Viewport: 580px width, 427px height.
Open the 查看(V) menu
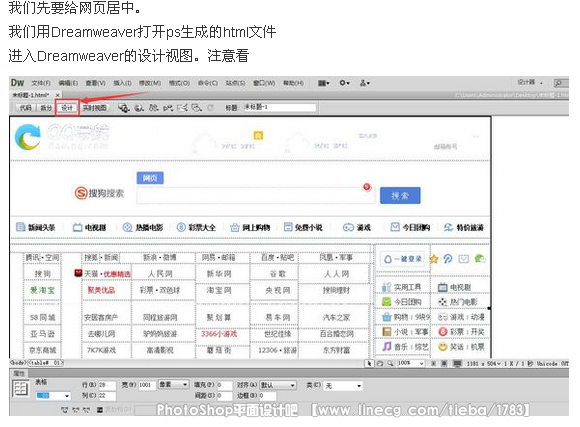(96, 83)
